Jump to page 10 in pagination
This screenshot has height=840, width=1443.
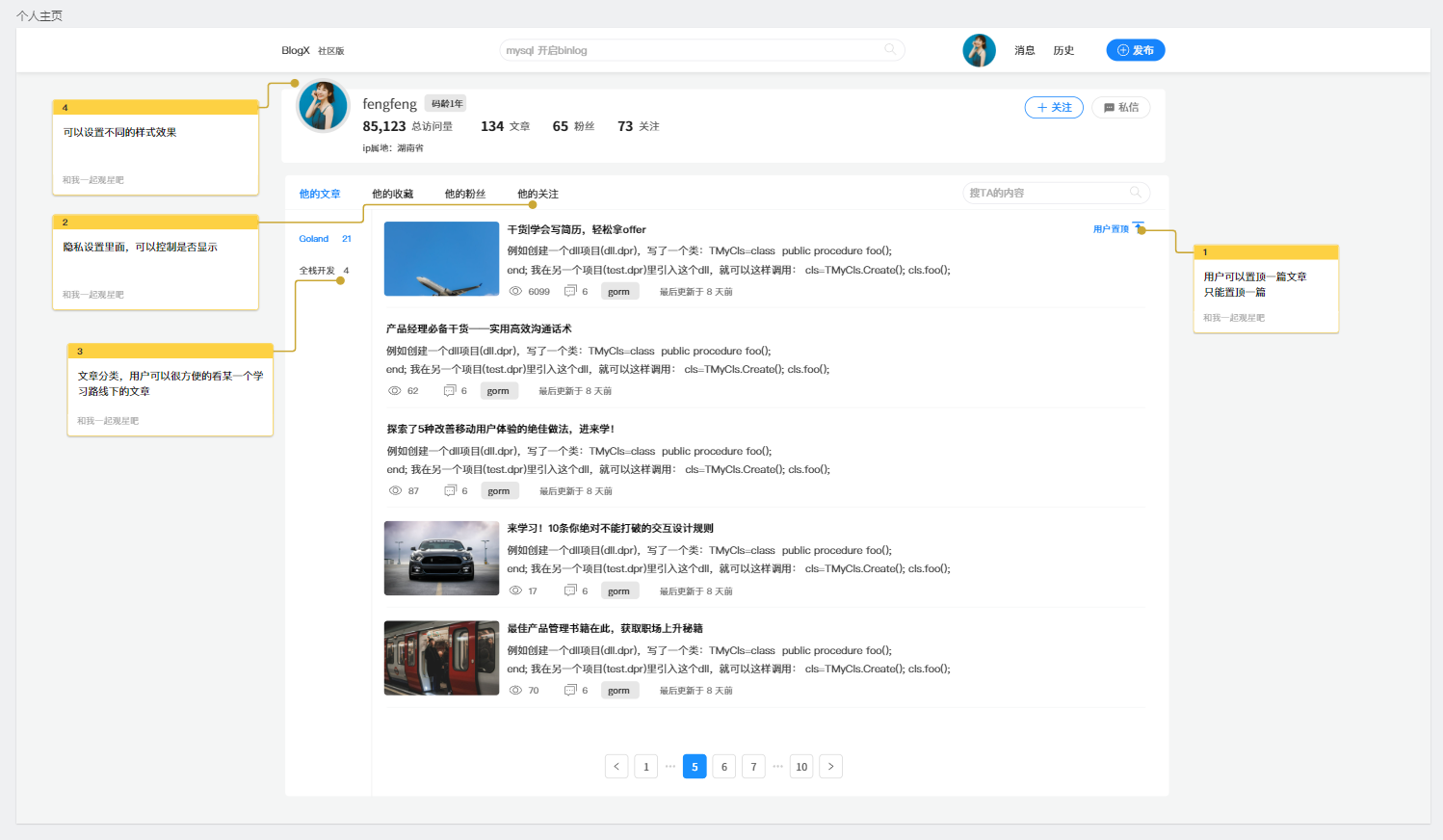[801, 767]
